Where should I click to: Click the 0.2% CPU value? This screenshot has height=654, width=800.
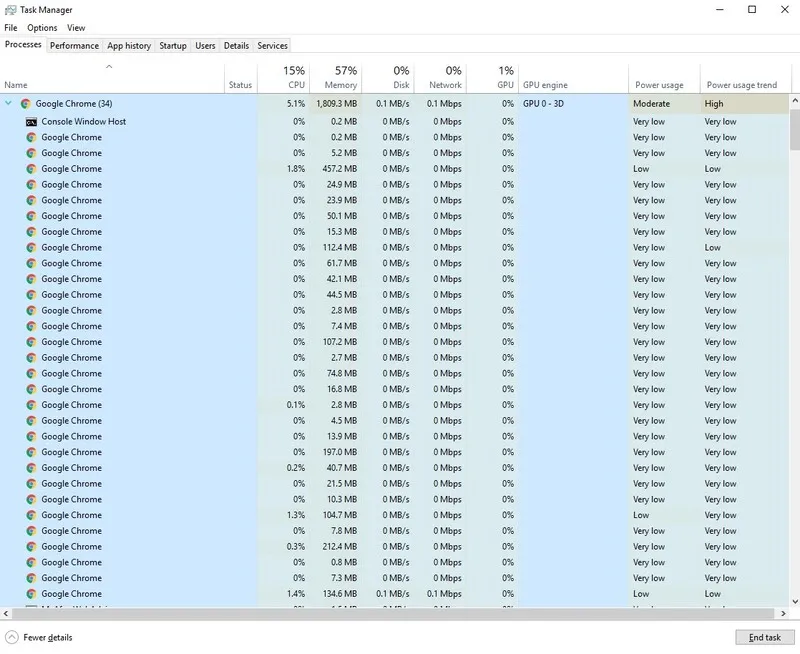[296, 468]
